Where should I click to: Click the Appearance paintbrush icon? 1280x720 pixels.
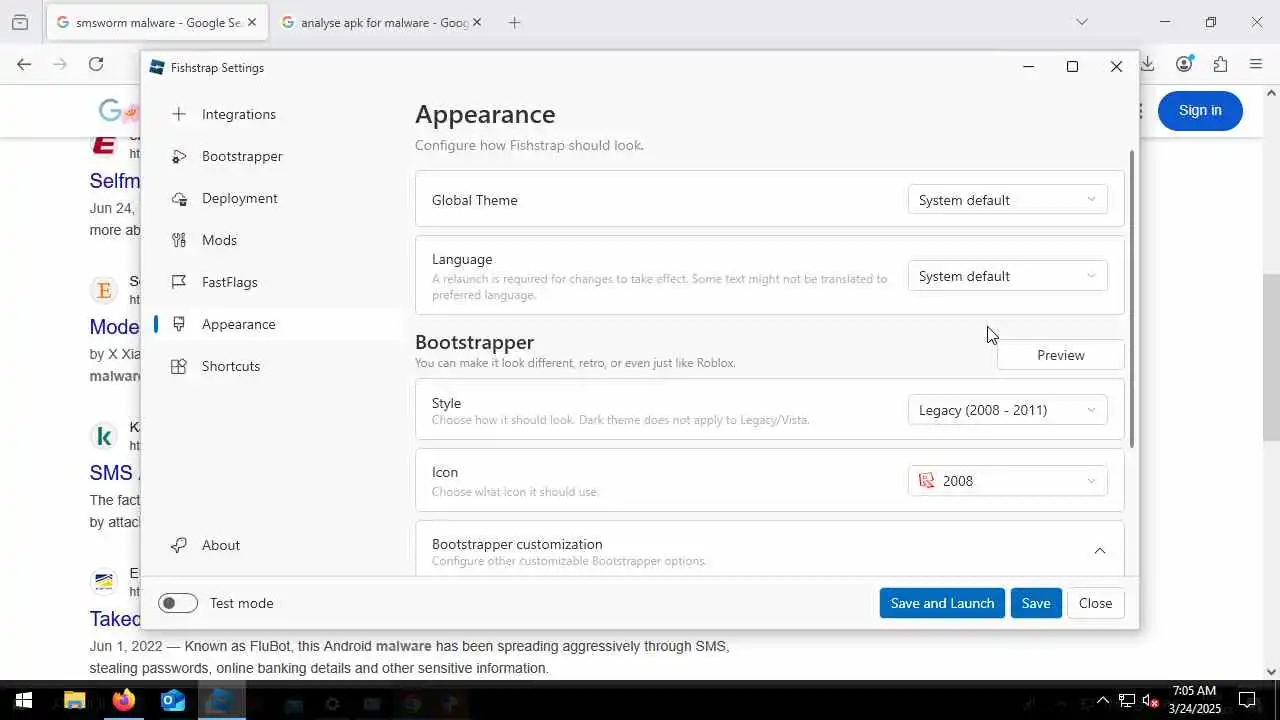click(179, 324)
